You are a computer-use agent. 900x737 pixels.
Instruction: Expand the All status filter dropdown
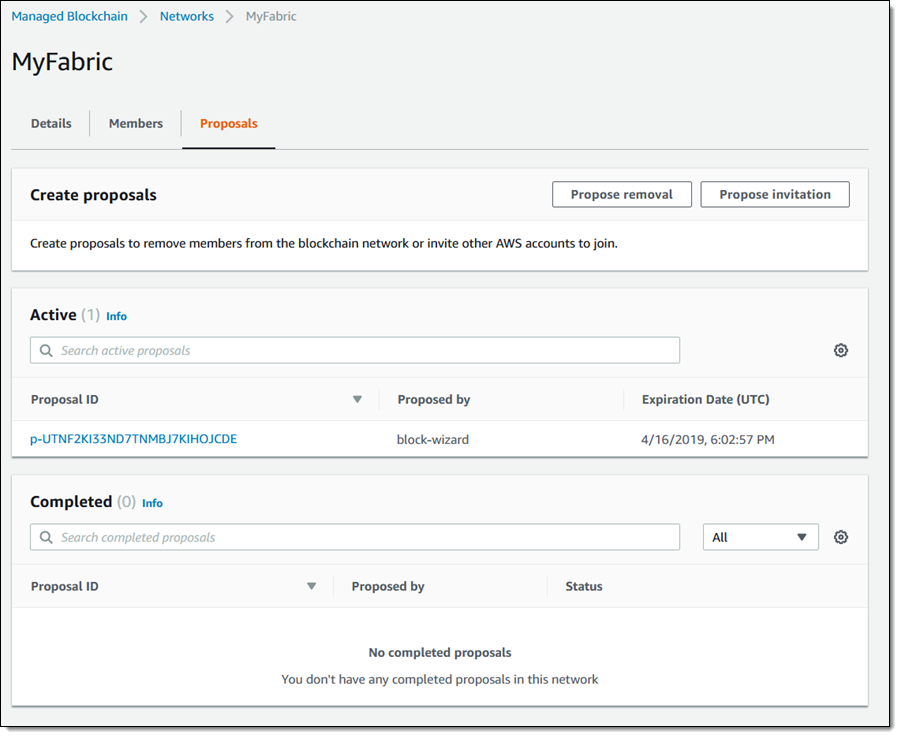760,537
